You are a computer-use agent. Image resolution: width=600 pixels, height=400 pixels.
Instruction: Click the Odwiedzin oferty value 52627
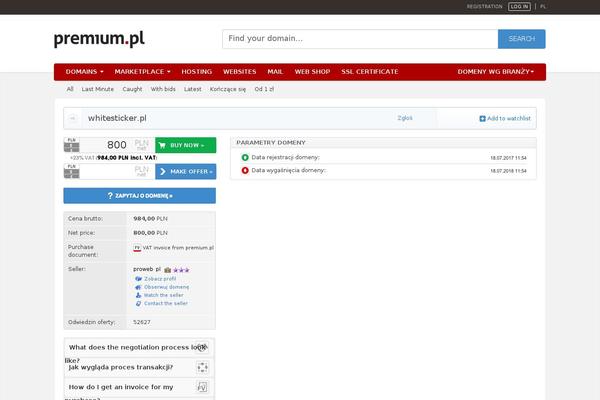142,322
